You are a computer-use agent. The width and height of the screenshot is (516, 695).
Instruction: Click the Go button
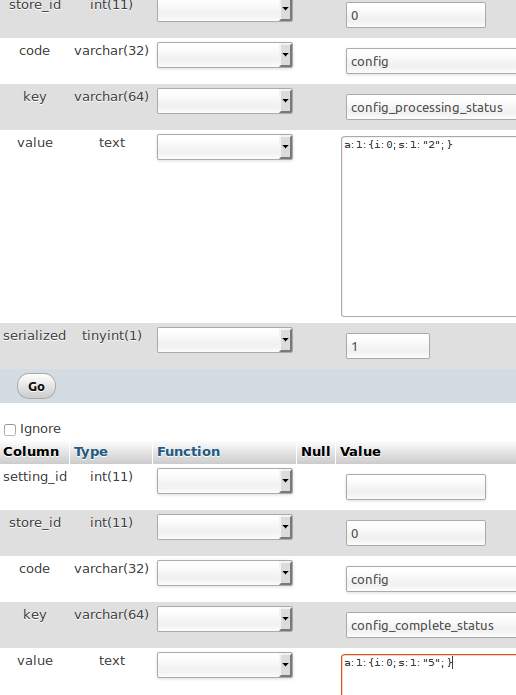point(36,386)
